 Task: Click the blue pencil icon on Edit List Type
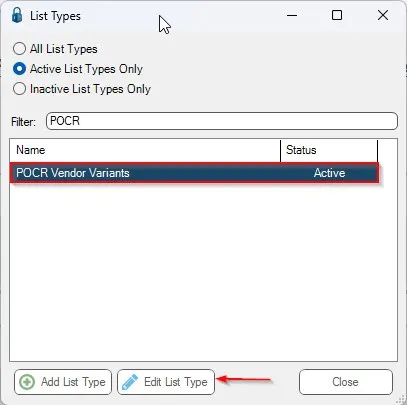(130, 382)
